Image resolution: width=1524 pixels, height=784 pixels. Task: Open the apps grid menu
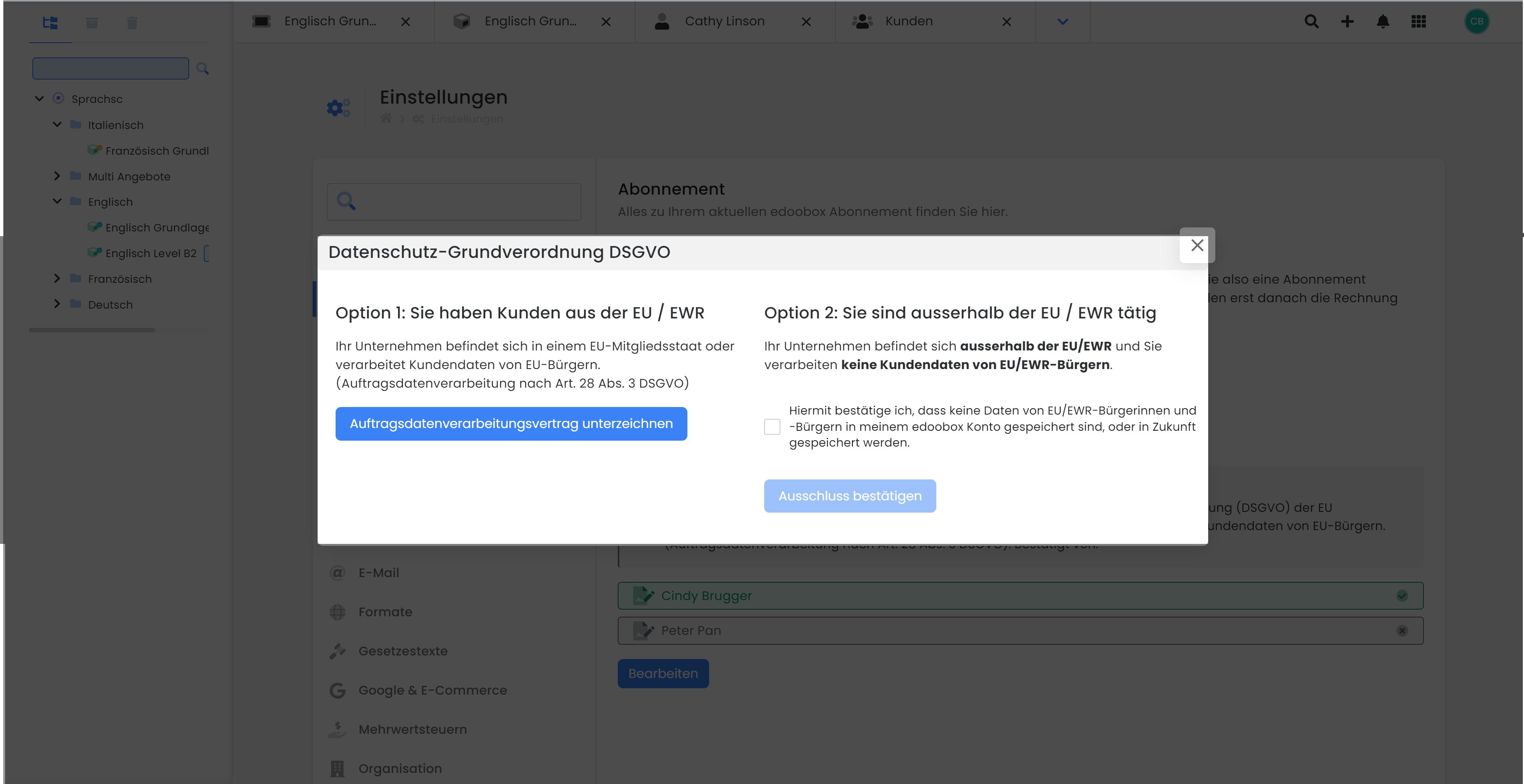[x=1418, y=21]
